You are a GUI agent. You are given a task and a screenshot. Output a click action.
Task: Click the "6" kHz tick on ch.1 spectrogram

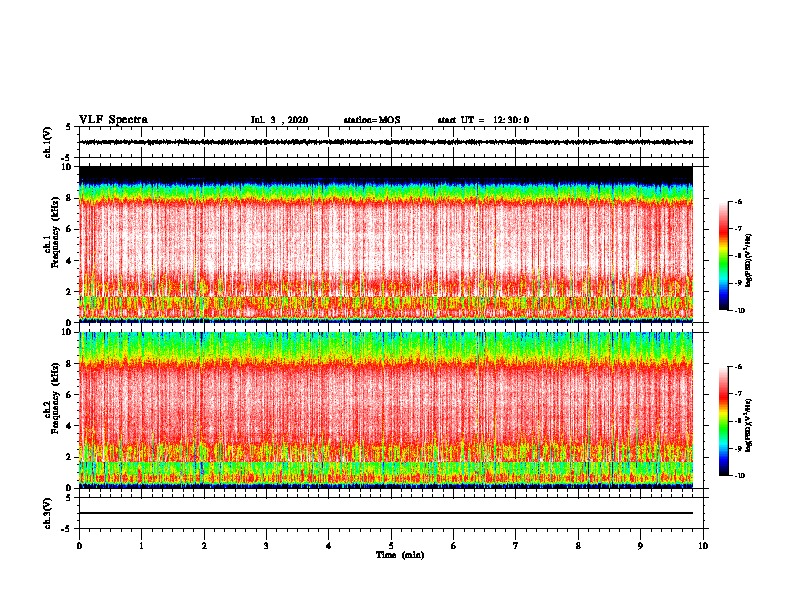69,229
